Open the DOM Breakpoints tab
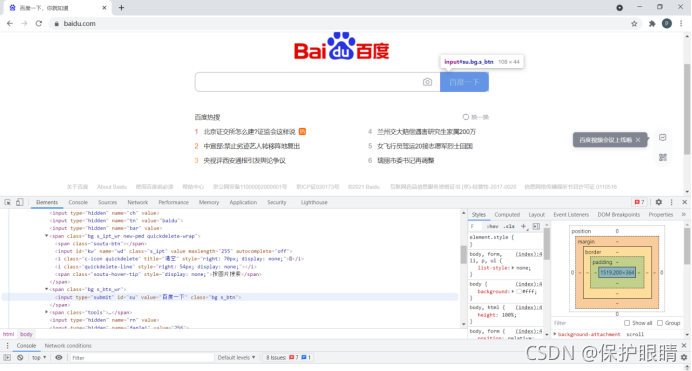The height and width of the screenshot is (371, 692). 619,214
